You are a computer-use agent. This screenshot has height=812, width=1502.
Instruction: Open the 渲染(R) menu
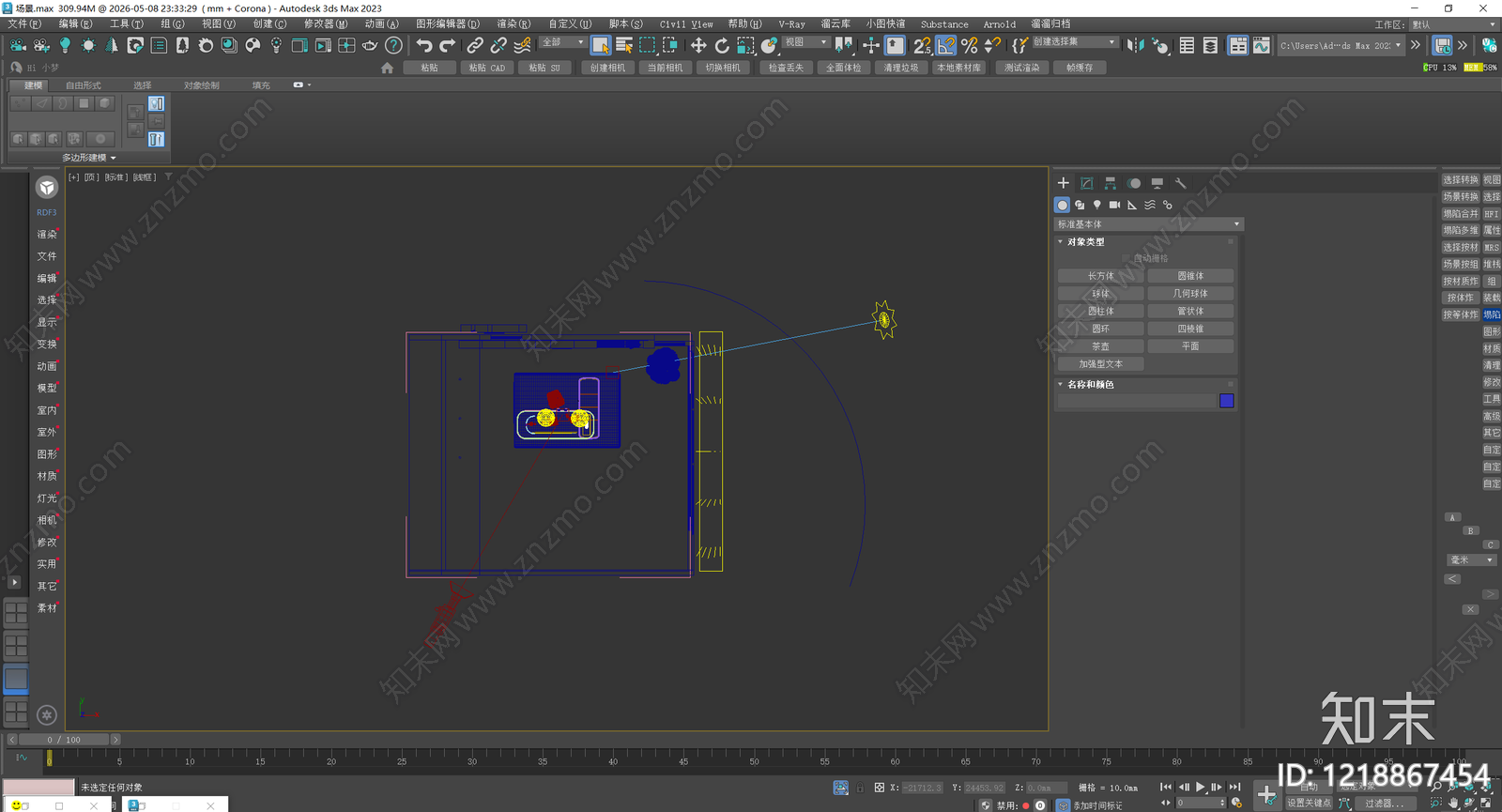point(513,24)
